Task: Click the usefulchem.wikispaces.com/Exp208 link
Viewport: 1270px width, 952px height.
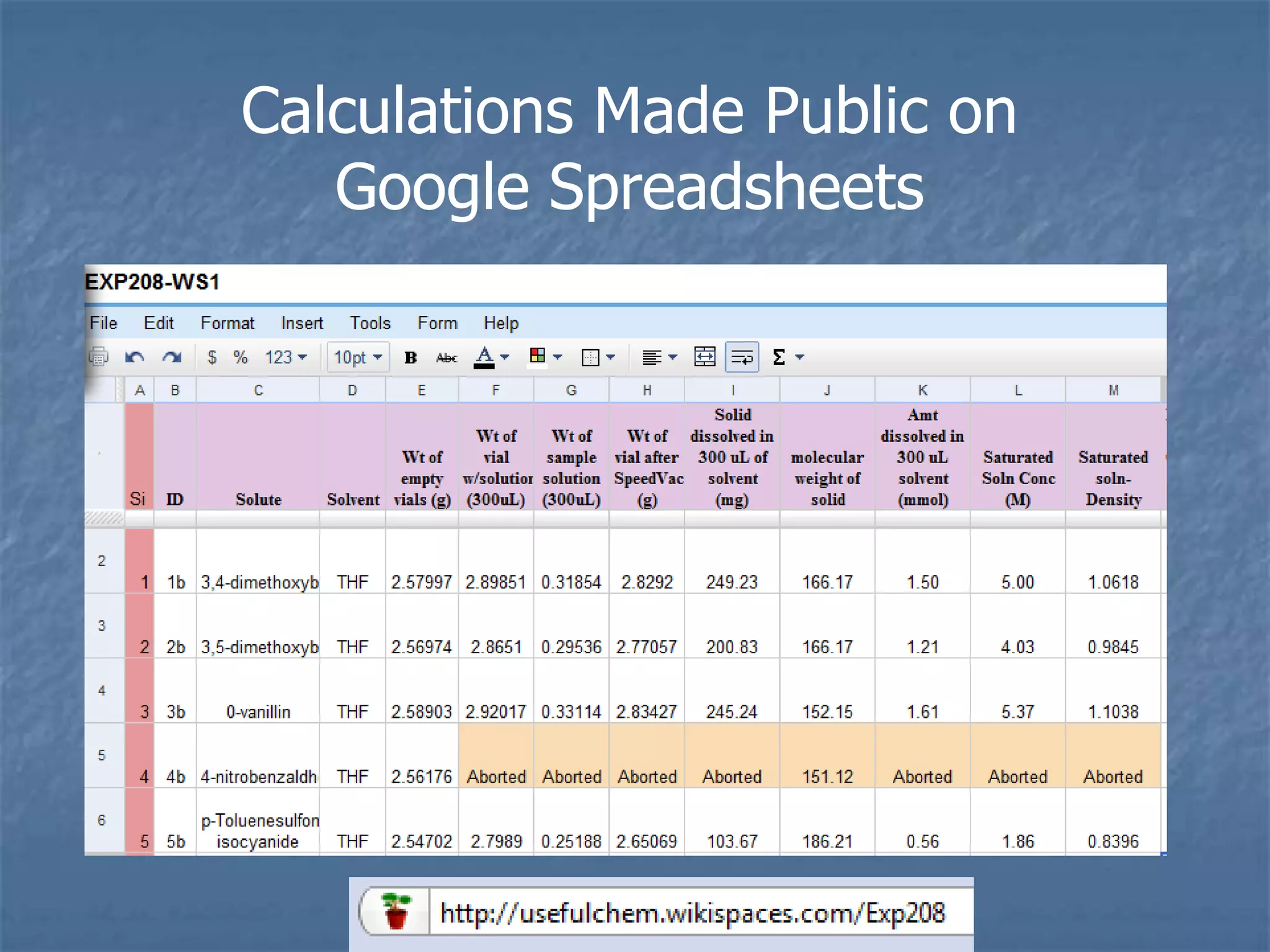Action: click(x=692, y=913)
